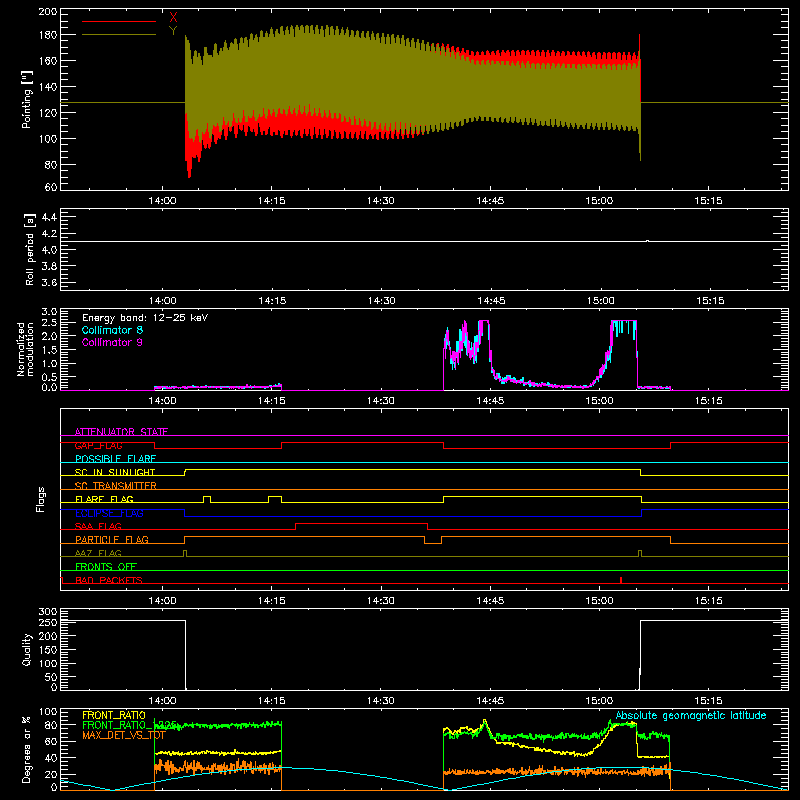Click the small AAZ_FLAG pulse near 15:05
The image size is (800, 800).
click(640, 554)
